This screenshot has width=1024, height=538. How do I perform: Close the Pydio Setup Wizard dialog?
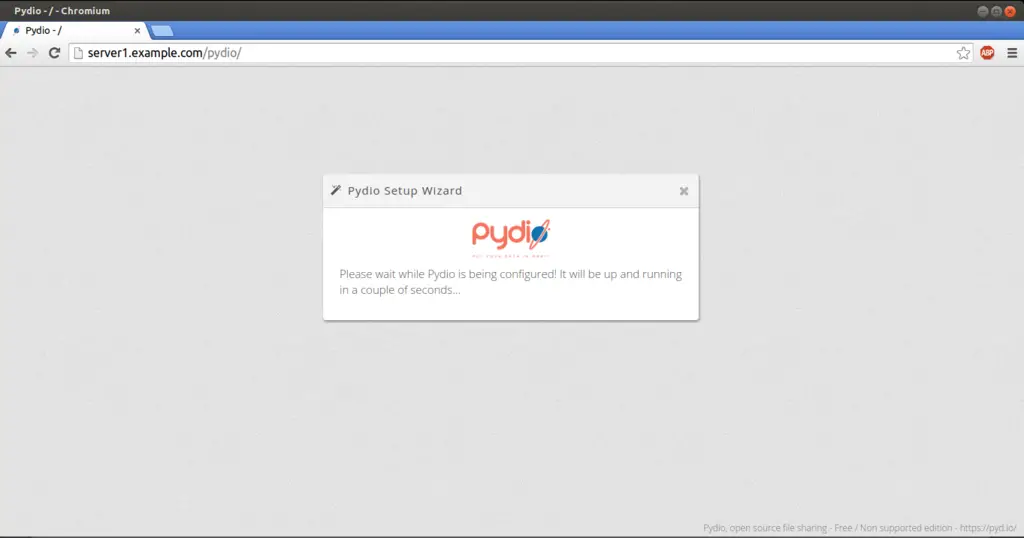point(684,191)
